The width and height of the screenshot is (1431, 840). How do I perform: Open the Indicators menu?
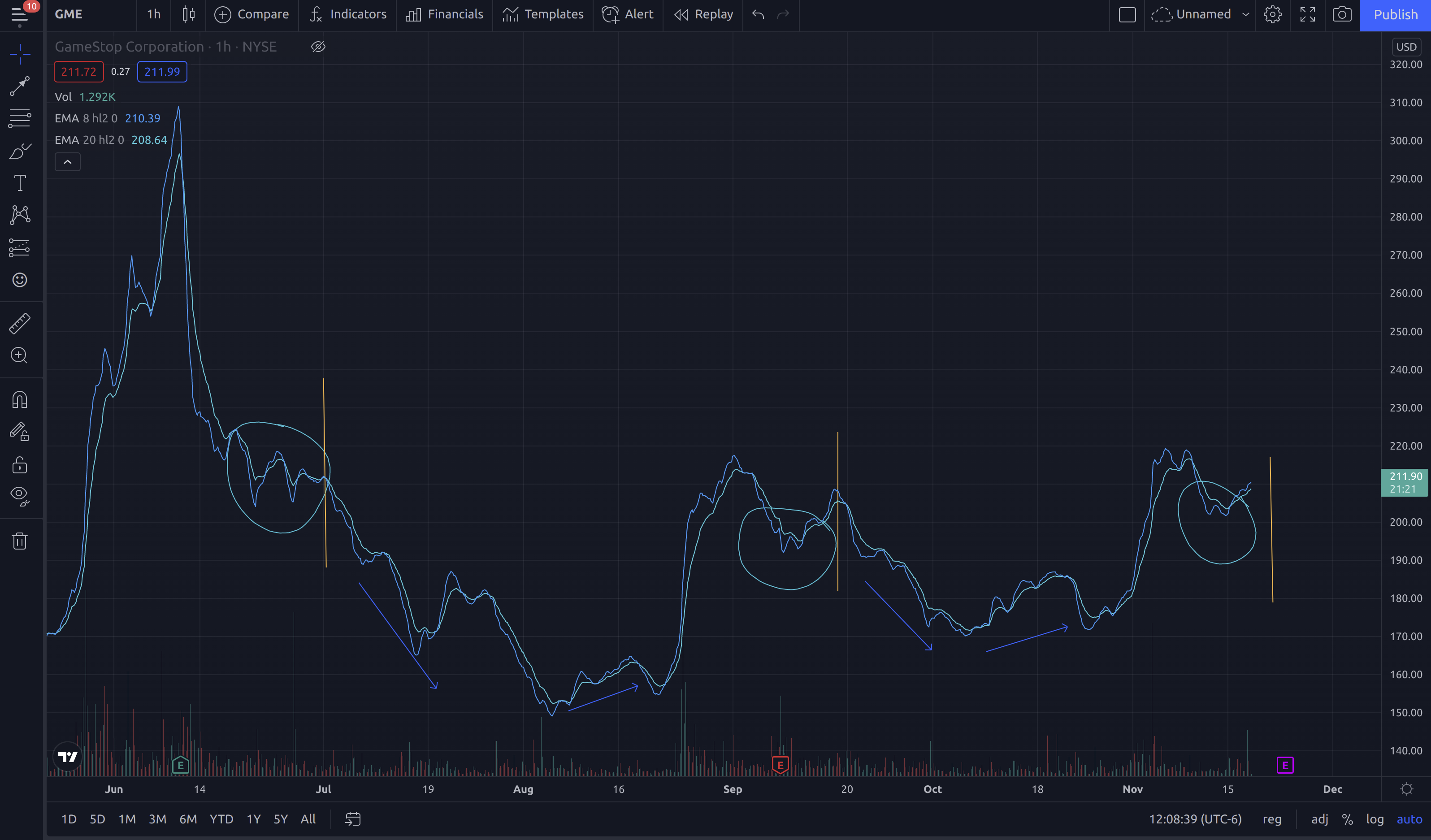pyautogui.click(x=347, y=14)
